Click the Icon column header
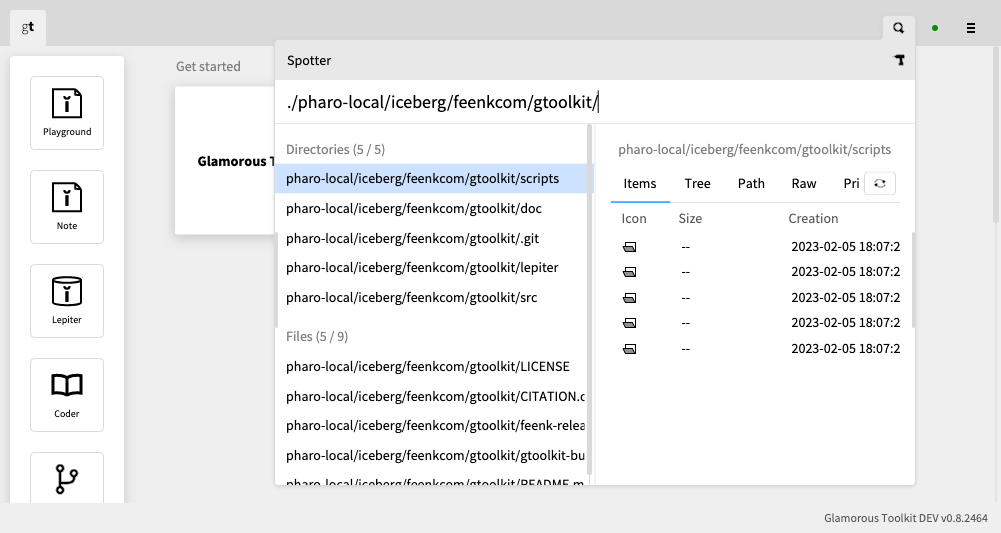This screenshot has height=533, width=1001. pyautogui.click(x=634, y=218)
